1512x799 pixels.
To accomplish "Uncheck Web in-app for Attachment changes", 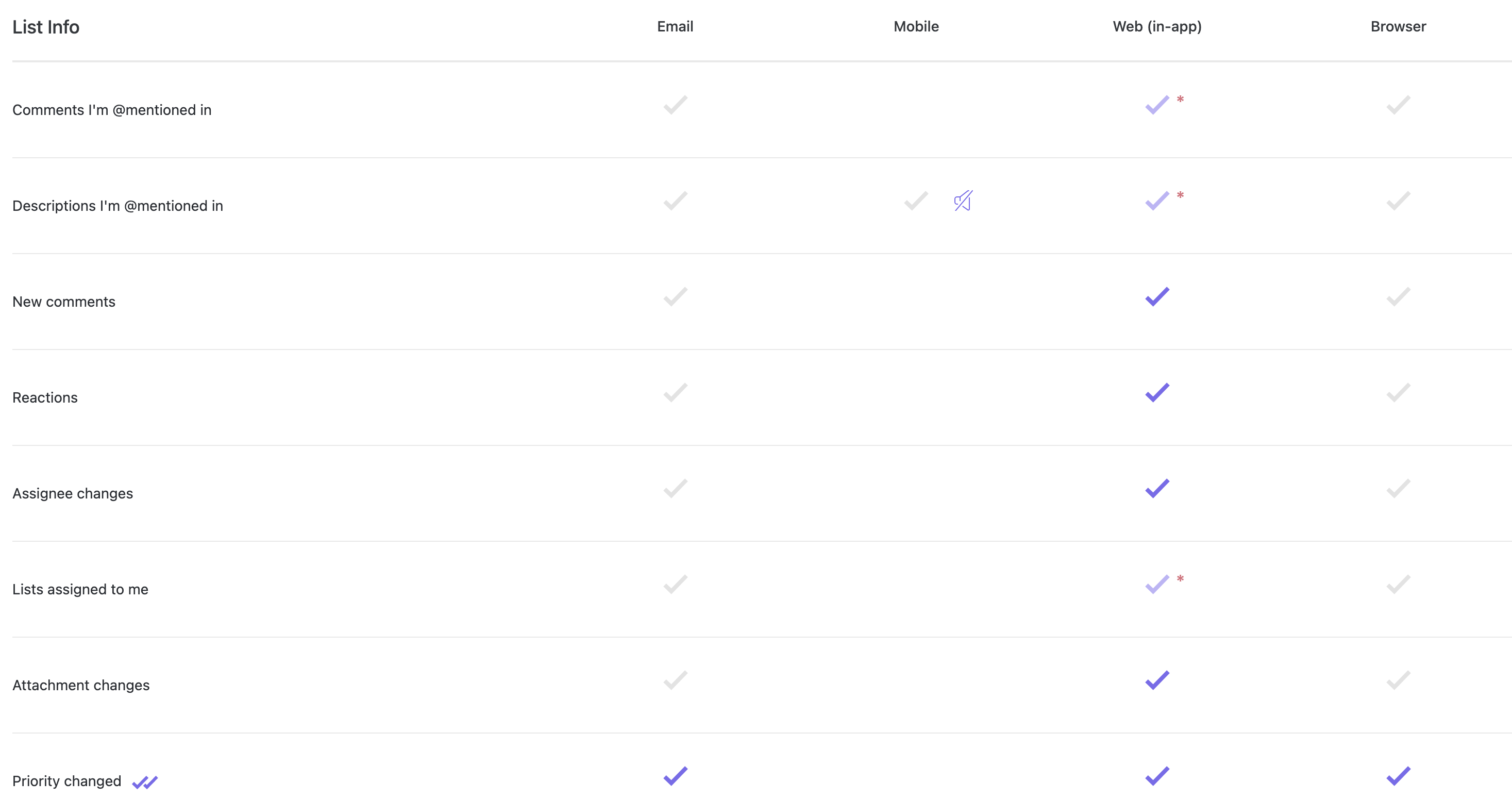I will pos(1157,680).
